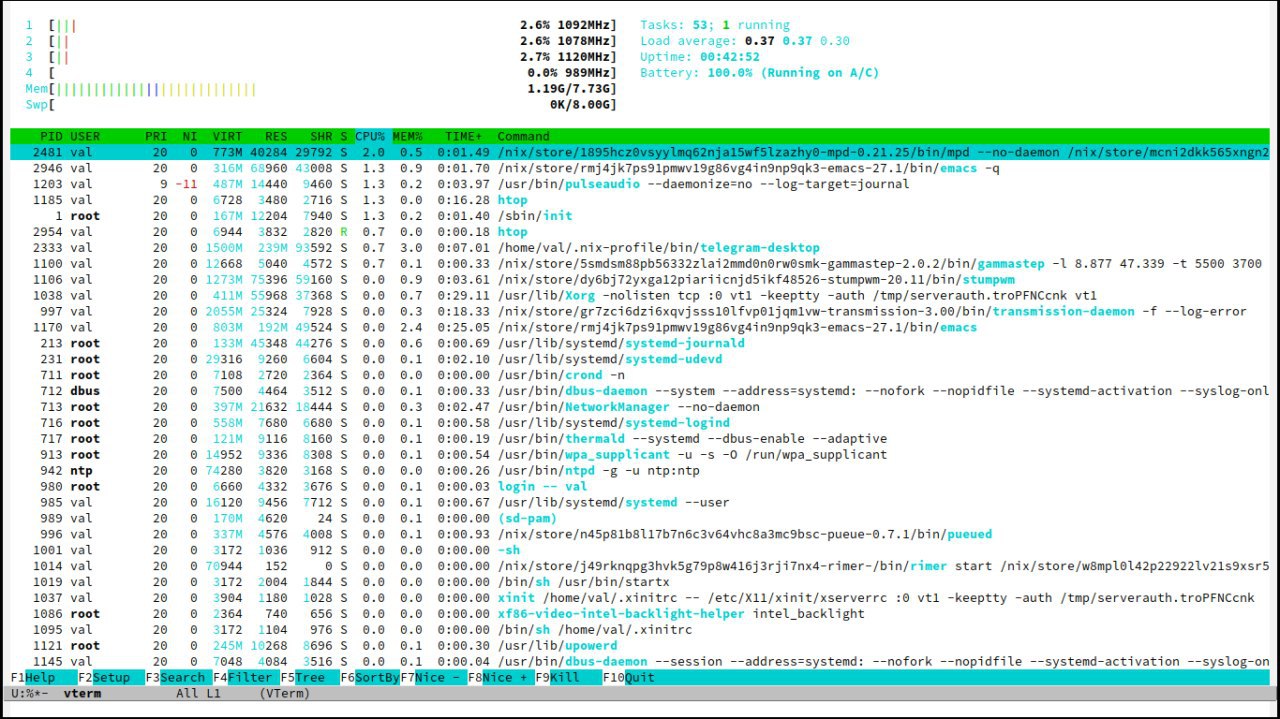Select the pulseaudio process row
Image resolution: width=1280 pixels, height=719 pixels.
click(640, 184)
